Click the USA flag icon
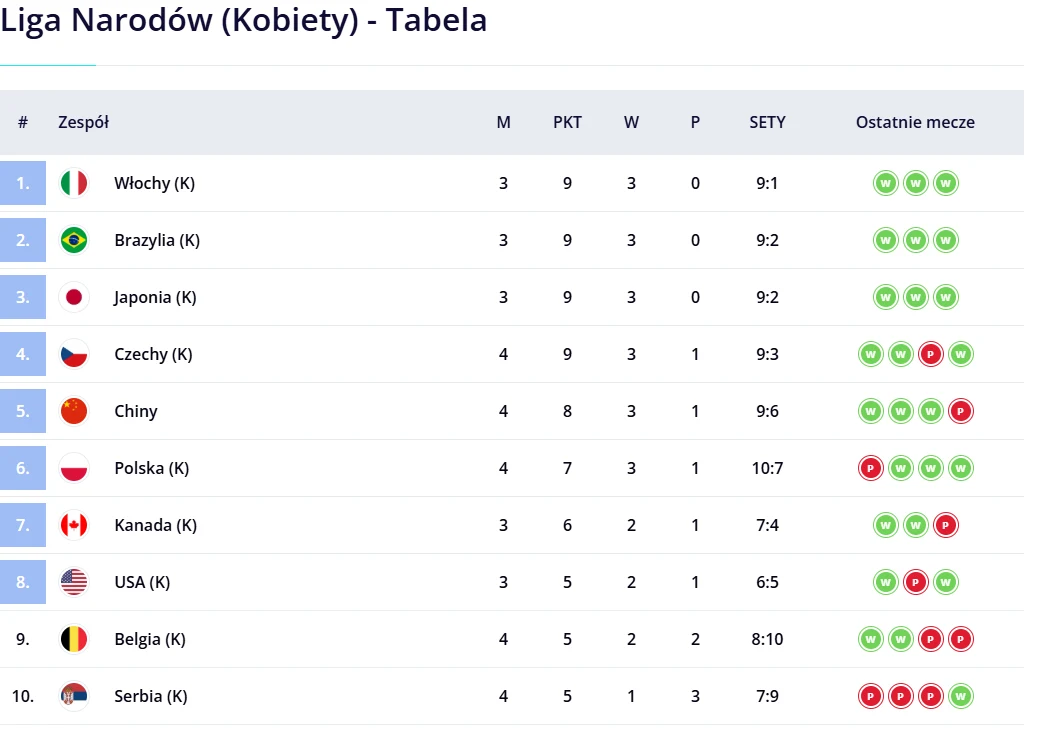Viewport: 1037px width, 733px height. (74, 582)
